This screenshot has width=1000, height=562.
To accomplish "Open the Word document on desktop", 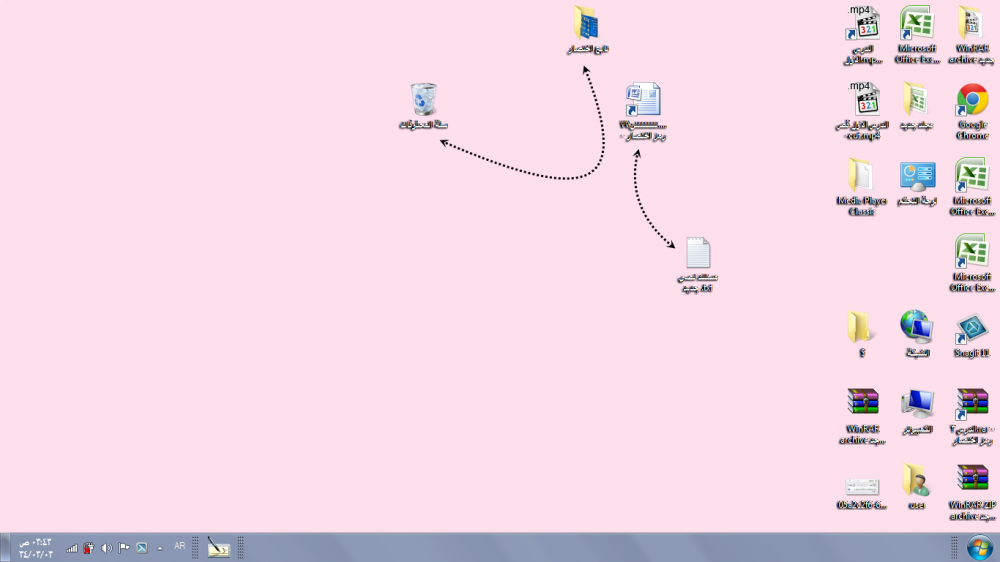I will click(643, 102).
